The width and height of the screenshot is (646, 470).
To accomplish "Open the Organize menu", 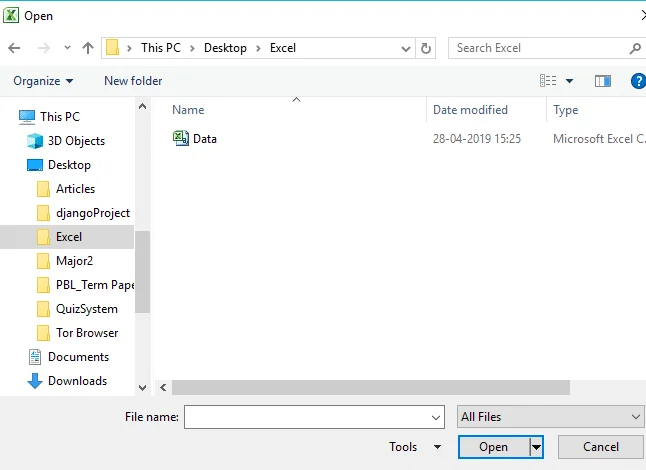I will pyautogui.click(x=43, y=81).
